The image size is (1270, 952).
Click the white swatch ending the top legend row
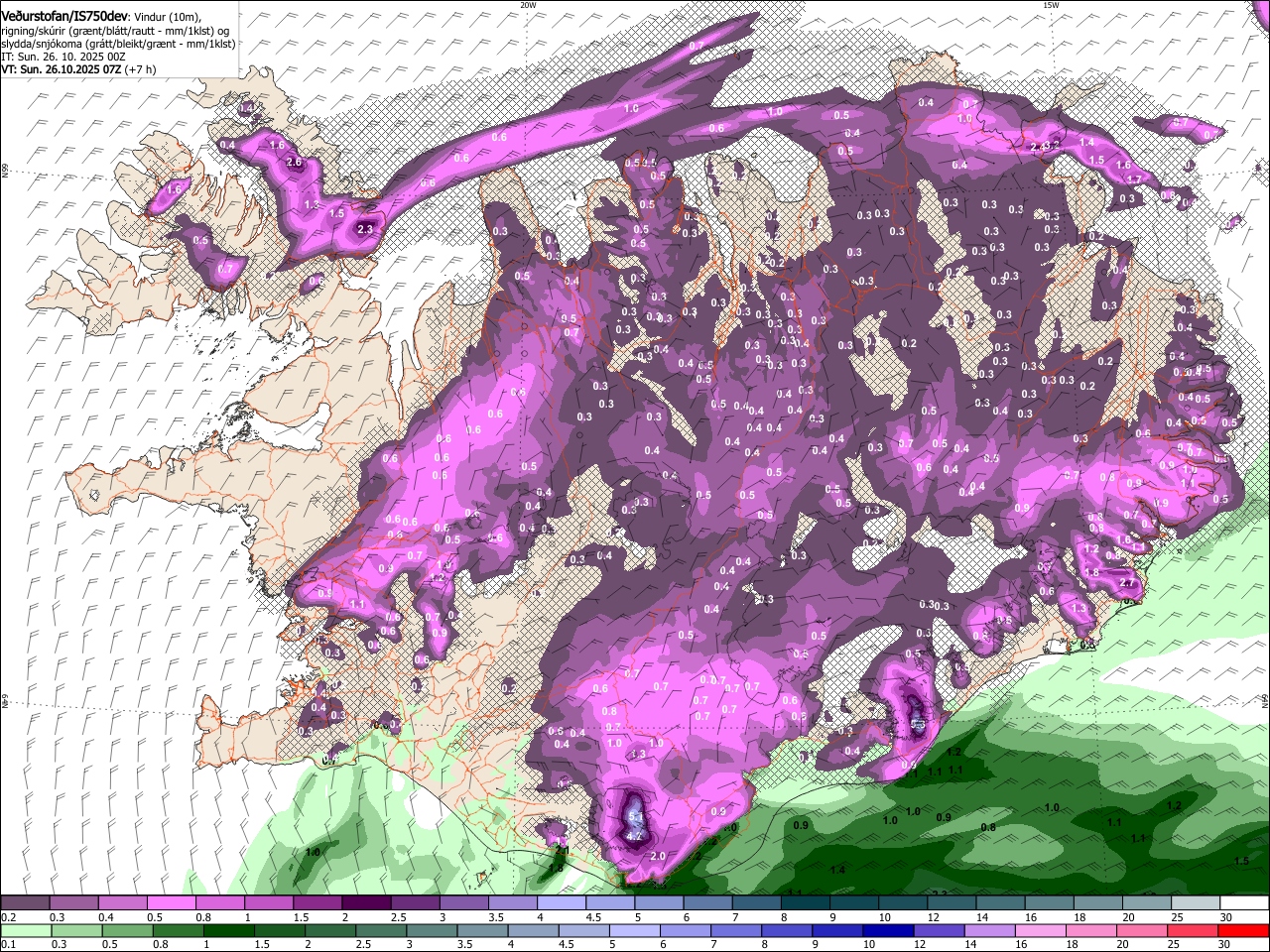click(x=1243, y=903)
